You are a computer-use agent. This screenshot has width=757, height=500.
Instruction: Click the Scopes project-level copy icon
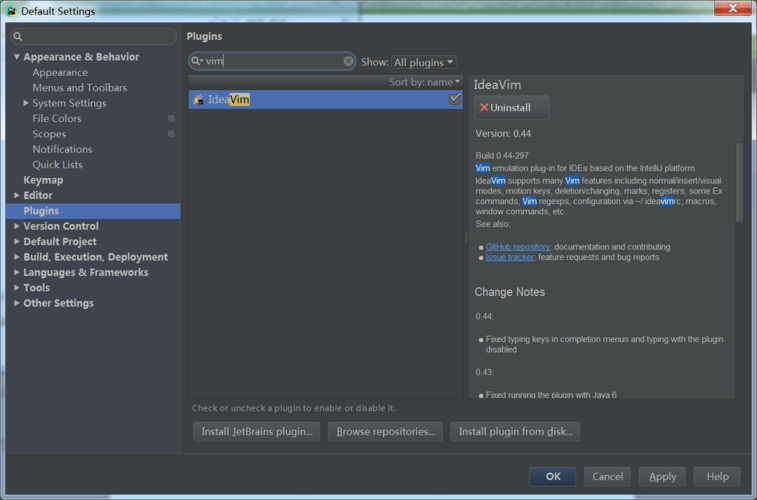(171, 134)
